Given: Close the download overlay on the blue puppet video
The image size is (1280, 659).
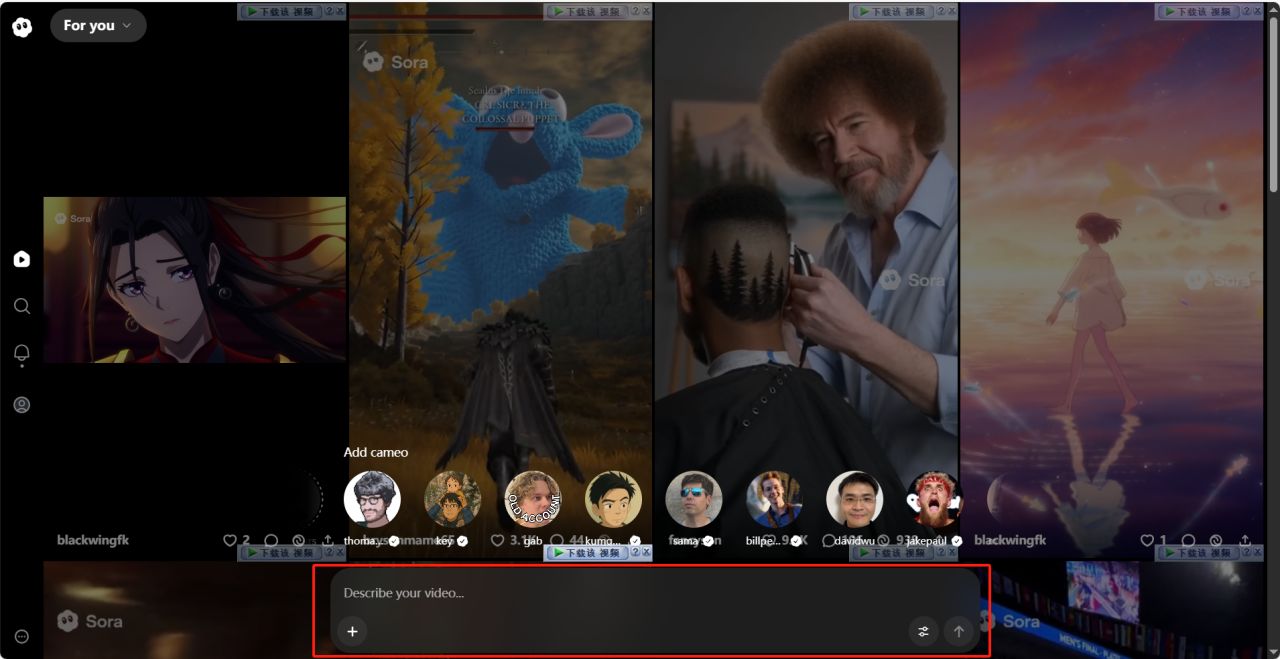Looking at the screenshot, I should (x=645, y=11).
